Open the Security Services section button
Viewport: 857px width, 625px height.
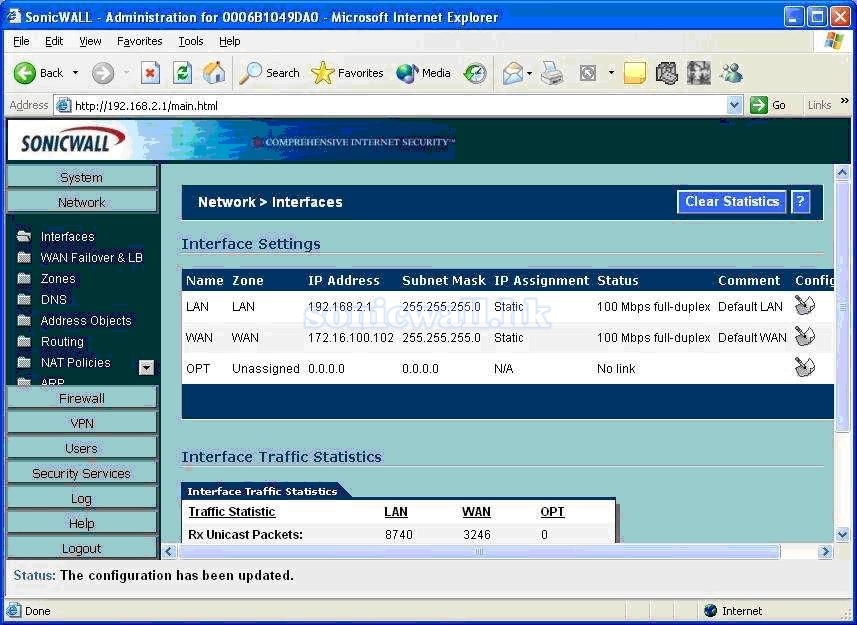pyautogui.click(x=82, y=473)
